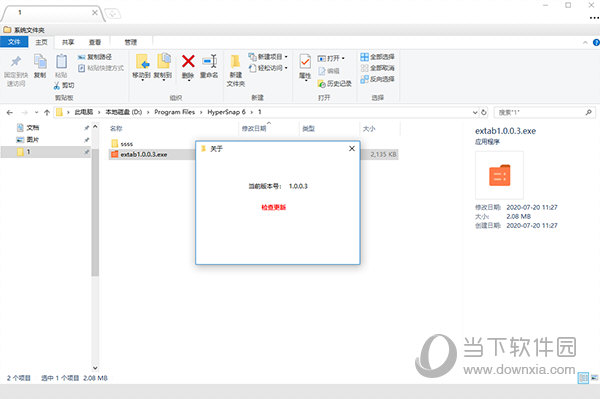The height and width of the screenshot is (399, 600).
Task: Rename the selected file
Action: [x=209, y=67]
